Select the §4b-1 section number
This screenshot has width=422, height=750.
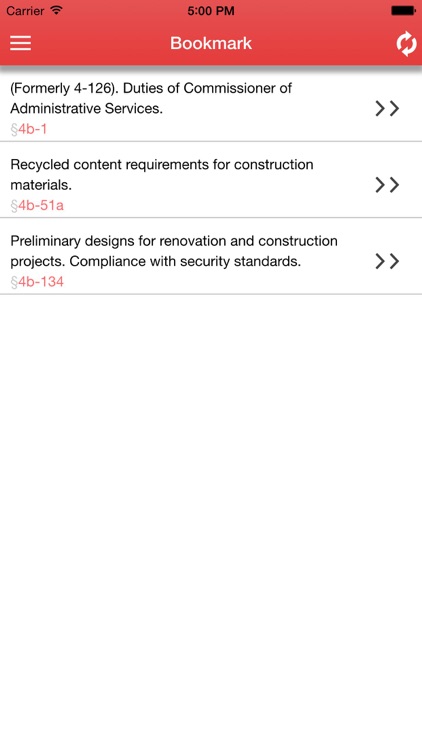click(29, 129)
